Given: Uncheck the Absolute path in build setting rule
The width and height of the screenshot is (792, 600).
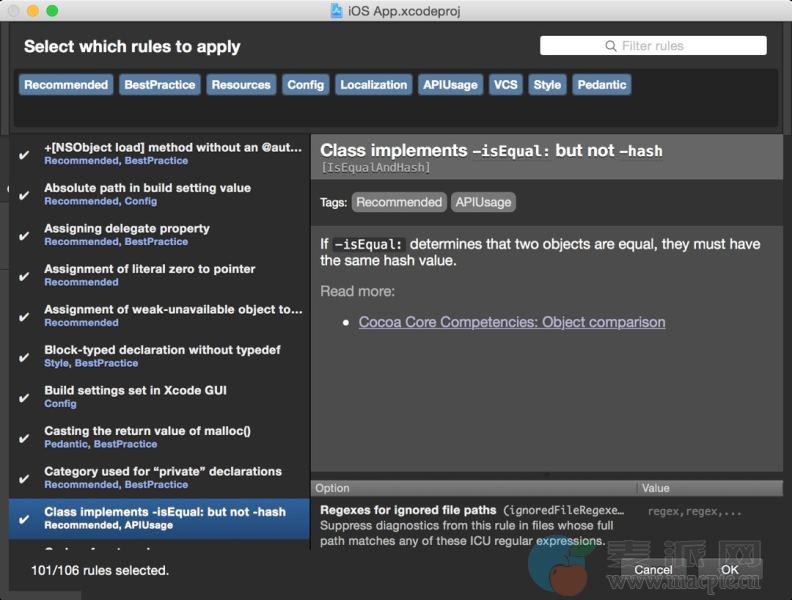Looking at the screenshot, I should pos(24,195).
